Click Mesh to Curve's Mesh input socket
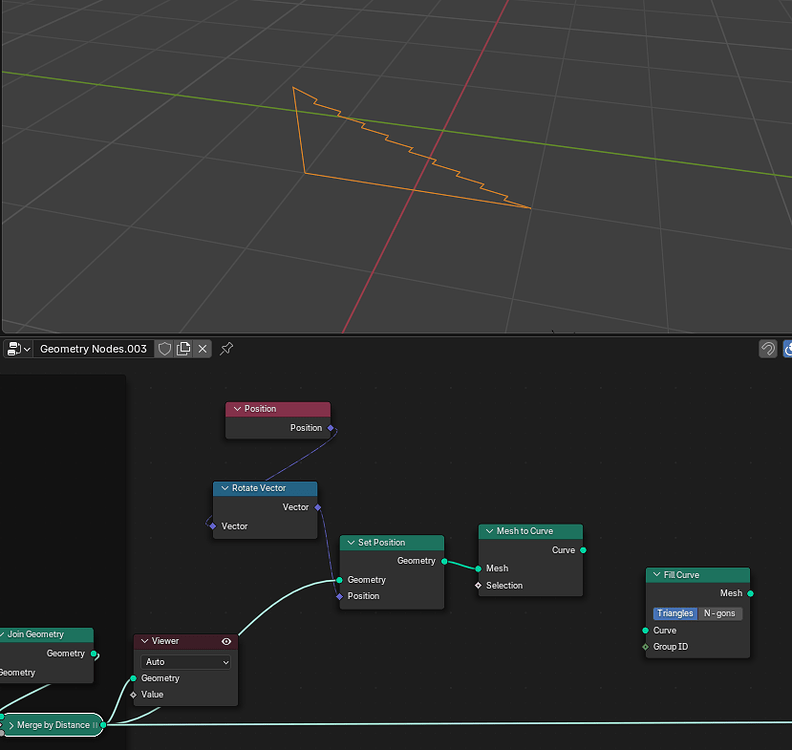 click(478, 569)
